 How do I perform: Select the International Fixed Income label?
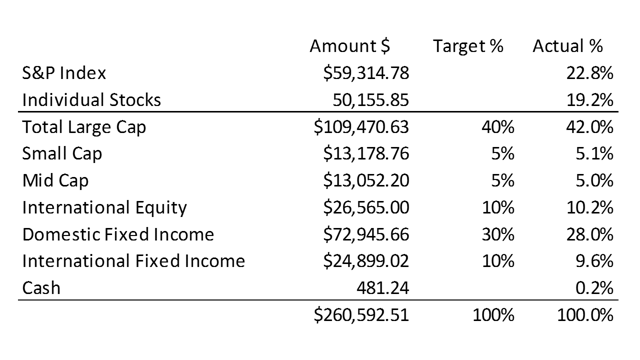point(133,261)
